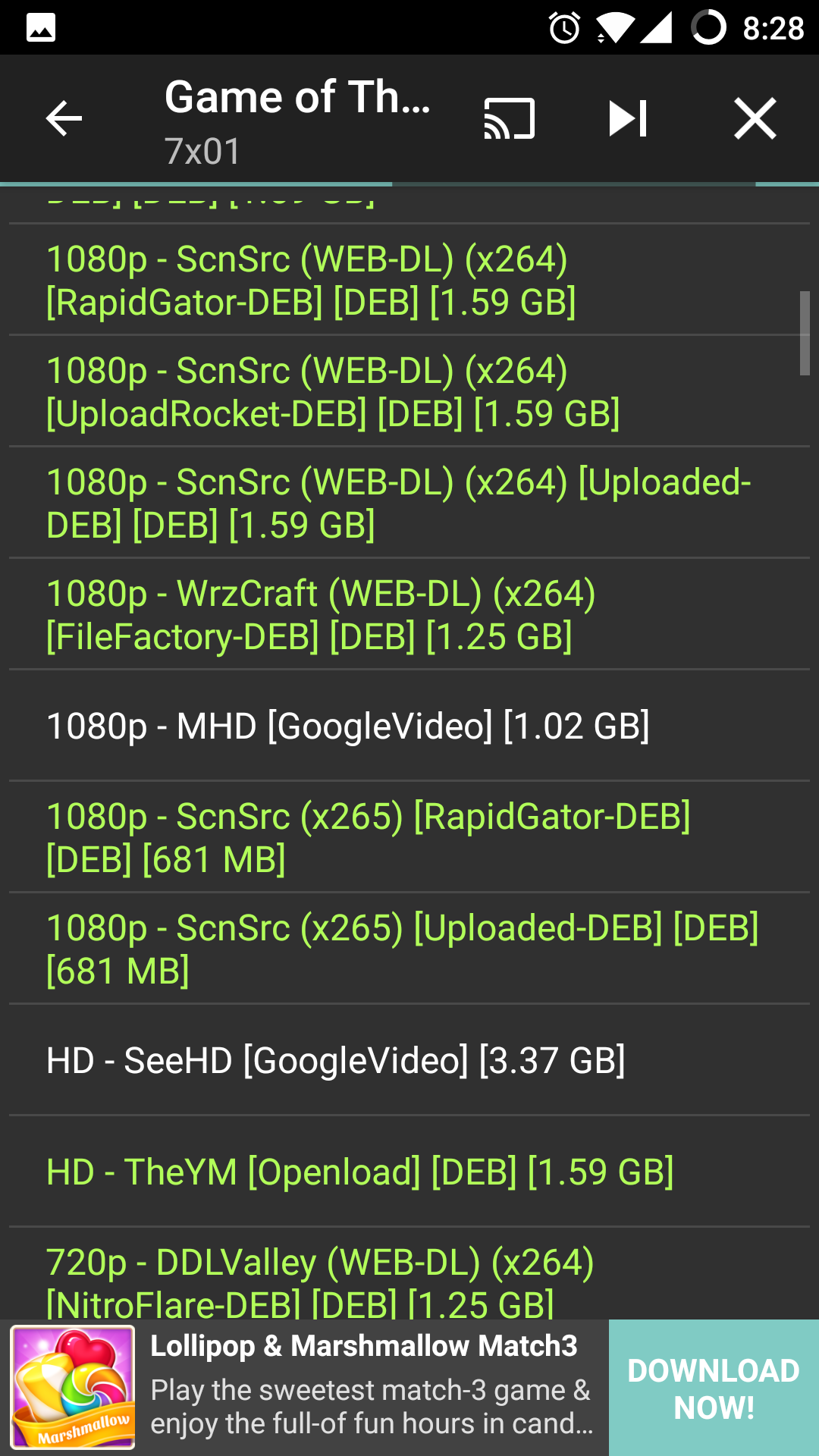Image resolution: width=819 pixels, height=1456 pixels.
Task: Choose 1080p ScnSrc UploadRocket-DEB source
Action: [333, 391]
